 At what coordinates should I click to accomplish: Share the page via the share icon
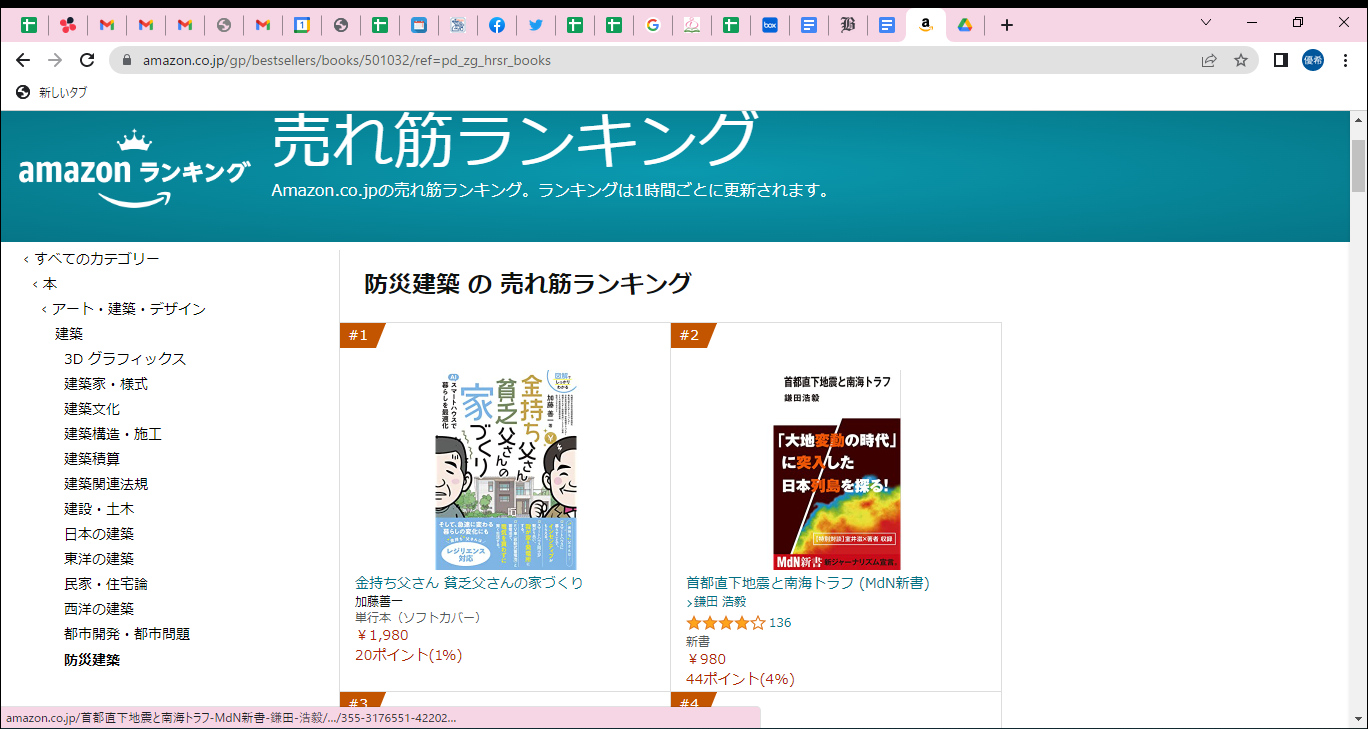pyautogui.click(x=1208, y=60)
